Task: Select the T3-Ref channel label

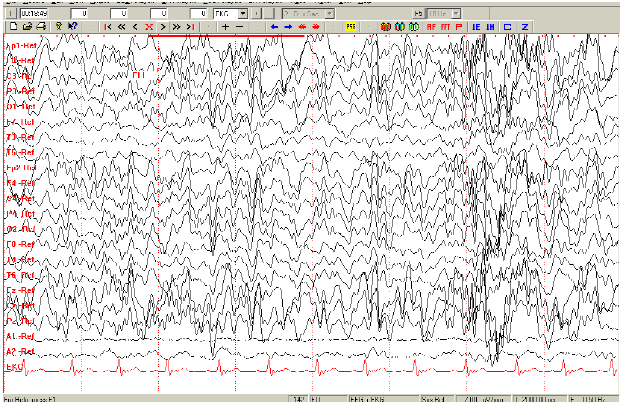Action: (20, 137)
